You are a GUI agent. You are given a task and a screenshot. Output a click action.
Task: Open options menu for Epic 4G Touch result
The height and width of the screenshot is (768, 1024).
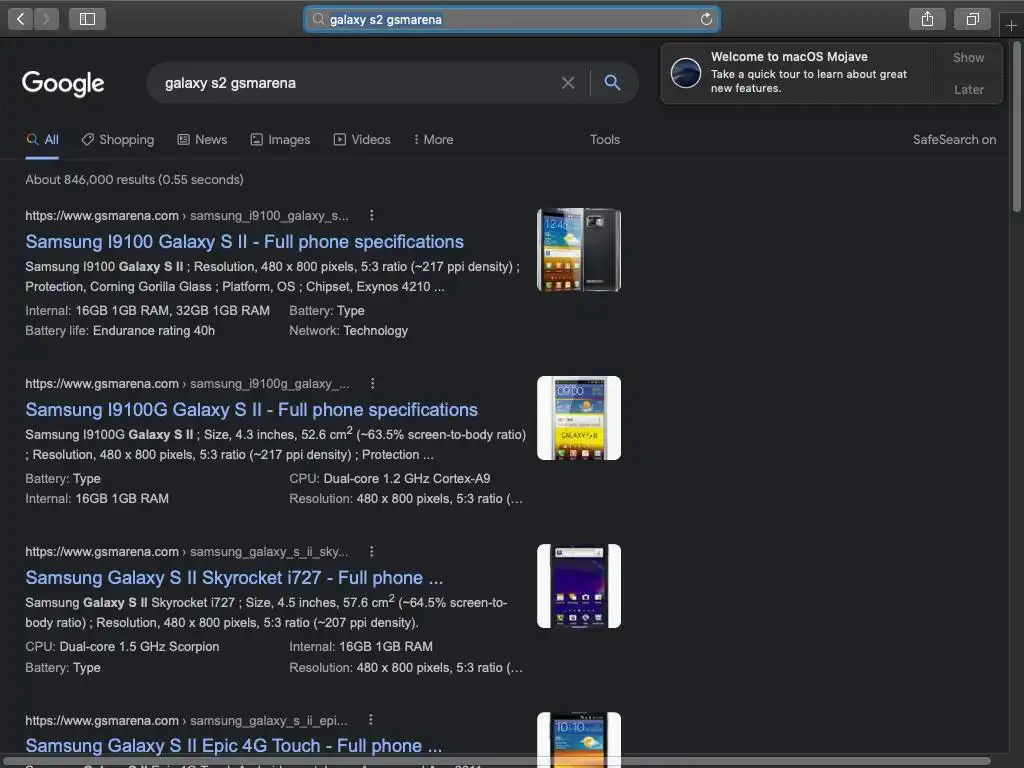pyautogui.click(x=371, y=720)
